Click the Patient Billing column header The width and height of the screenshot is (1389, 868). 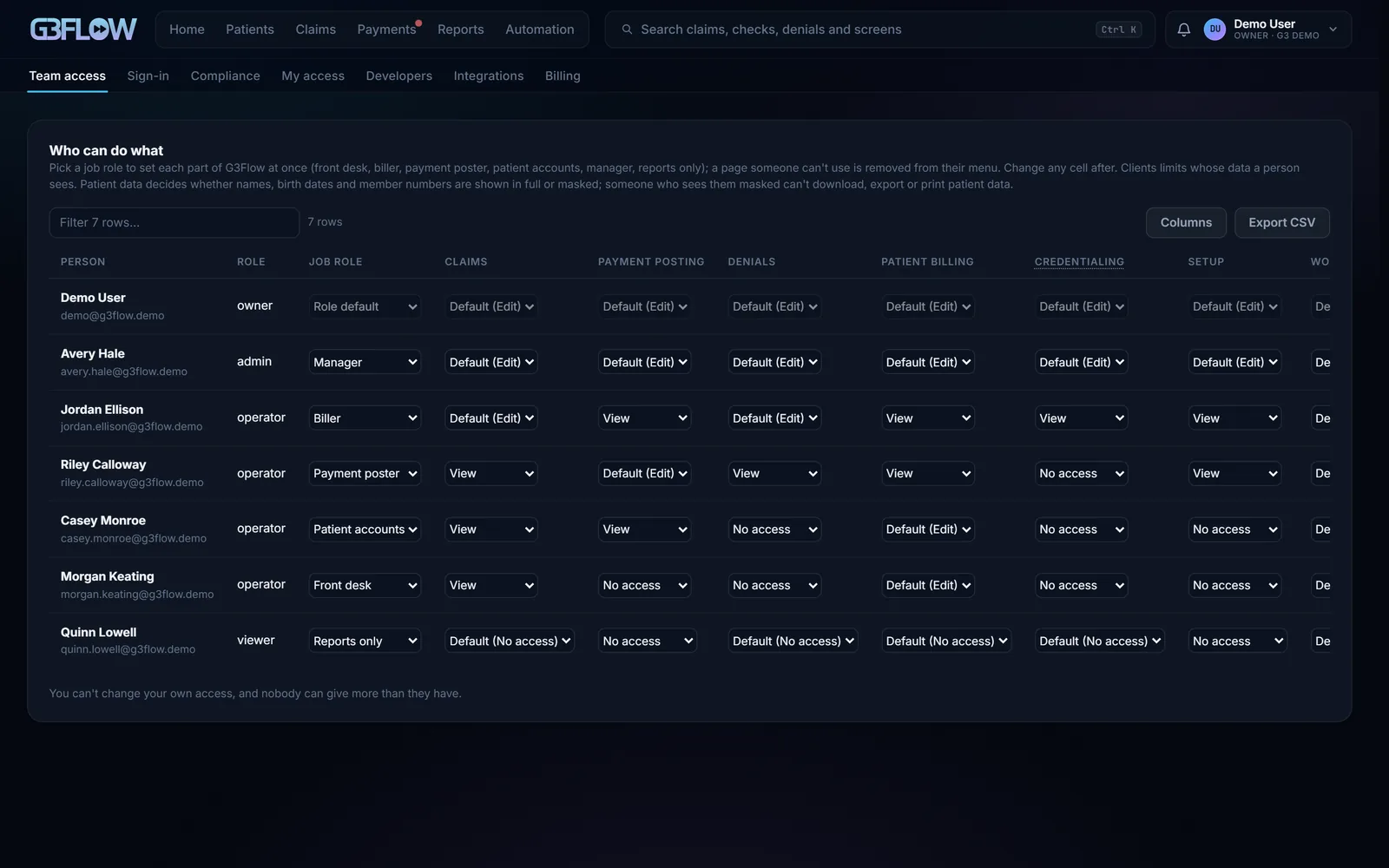click(x=927, y=262)
